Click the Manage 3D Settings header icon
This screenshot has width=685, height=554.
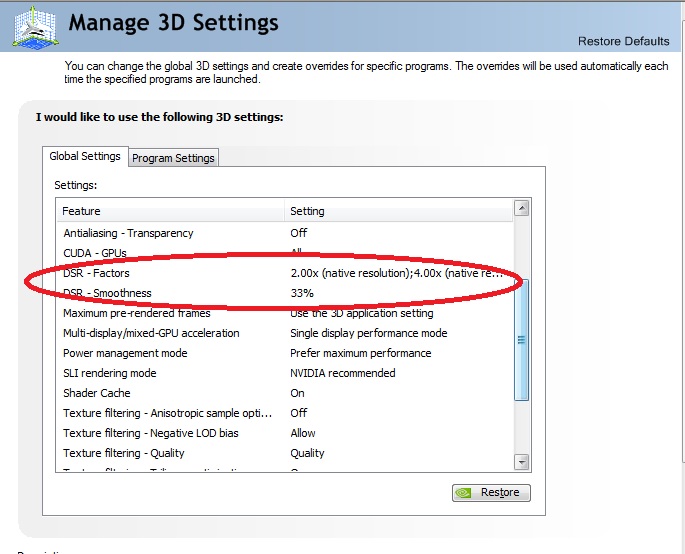click(x=35, y=28)
